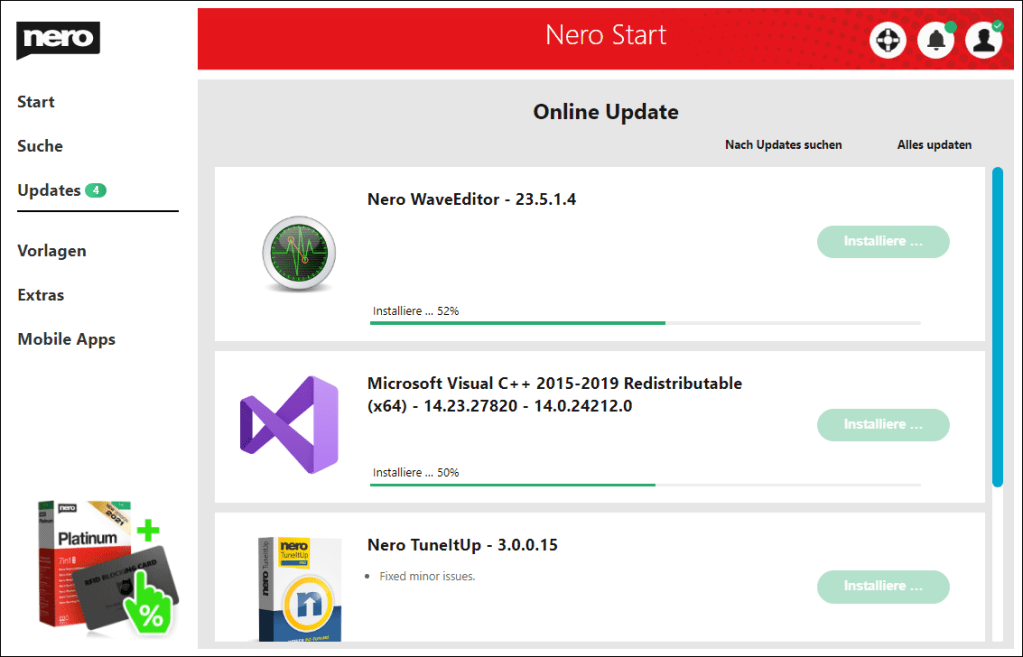The height and width of the screenshot is (657, 1023).
Task: Go to the Start section
Action: pyautogui.click(x=36, y=102)
